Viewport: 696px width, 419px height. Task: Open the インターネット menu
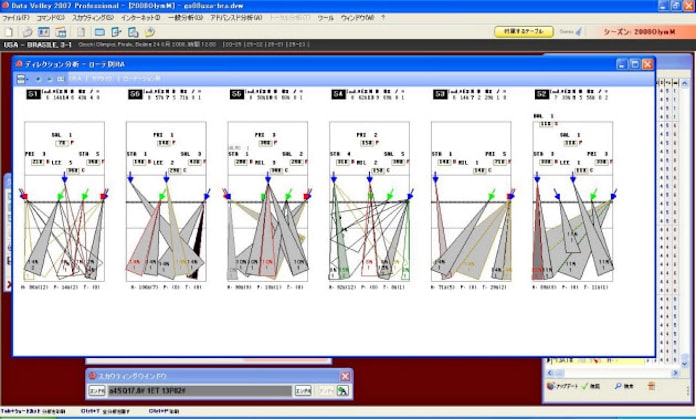coord(138,18)
